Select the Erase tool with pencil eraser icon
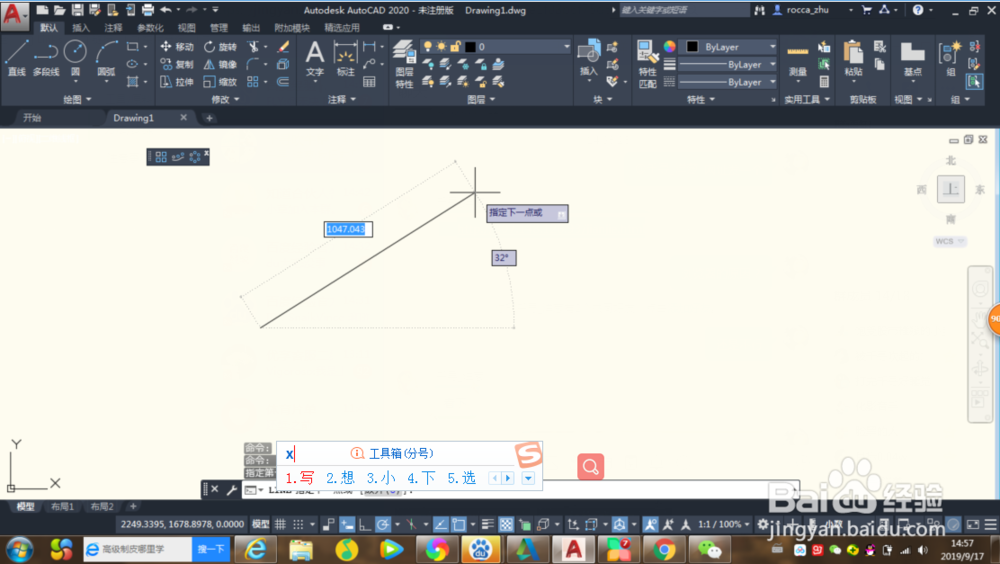 pos(283,47)
